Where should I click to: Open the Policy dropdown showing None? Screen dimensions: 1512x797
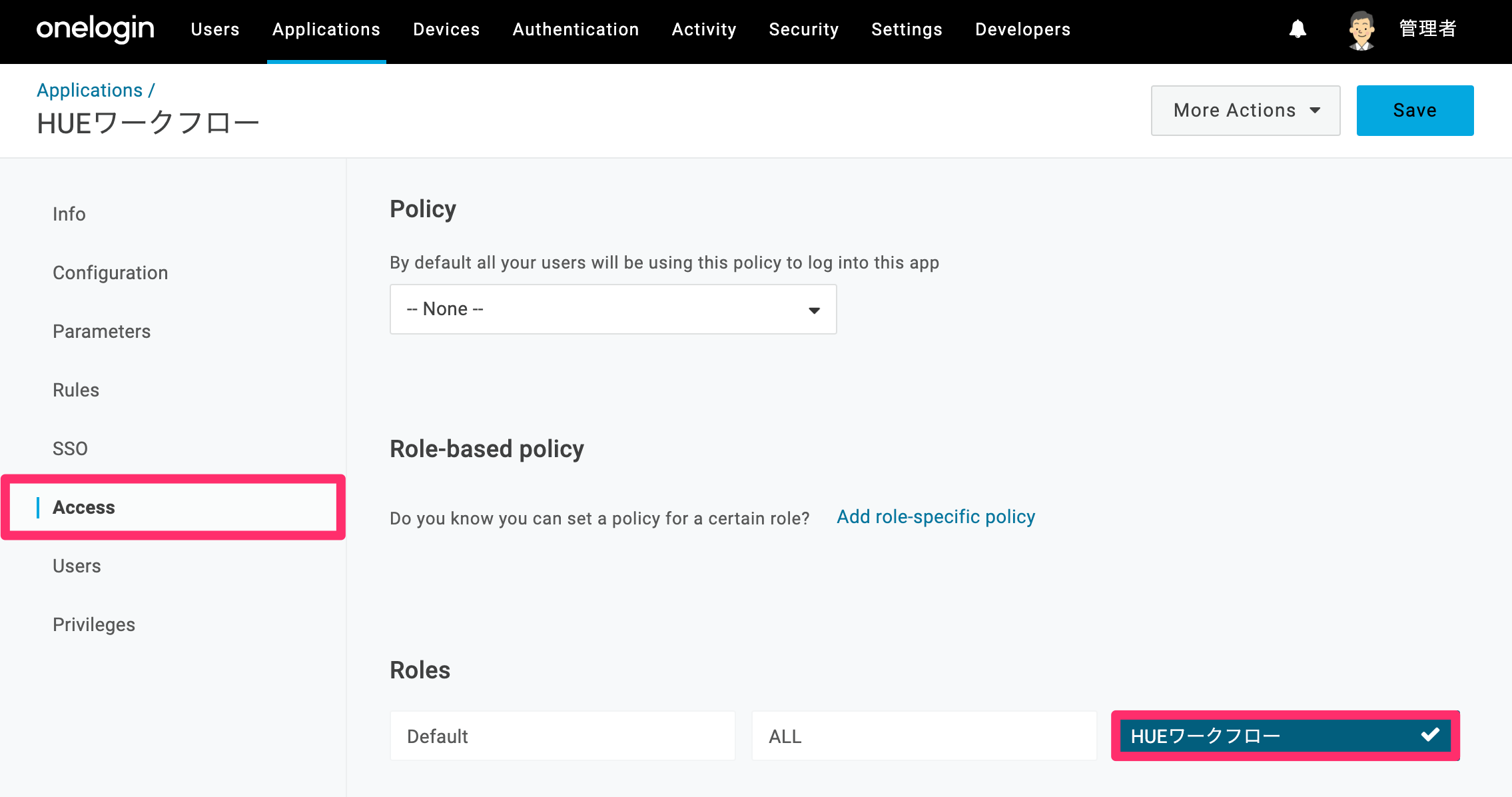tap(613, 309)
